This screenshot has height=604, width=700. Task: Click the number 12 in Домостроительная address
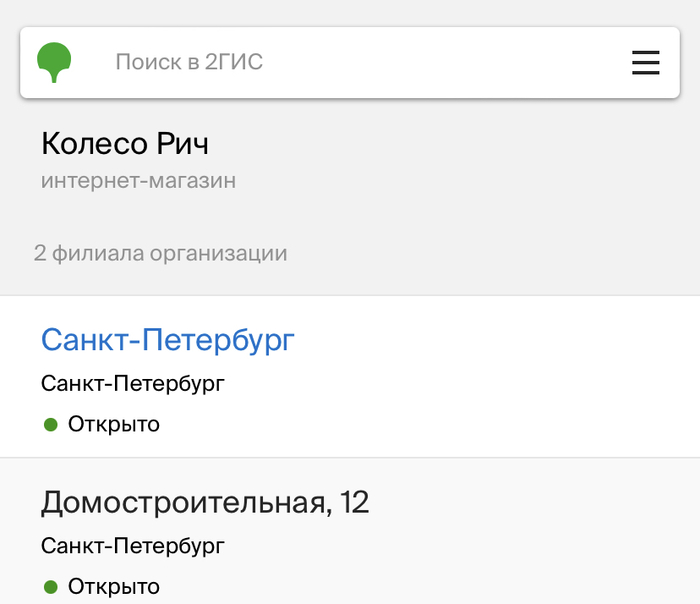(x=354, y=502)
